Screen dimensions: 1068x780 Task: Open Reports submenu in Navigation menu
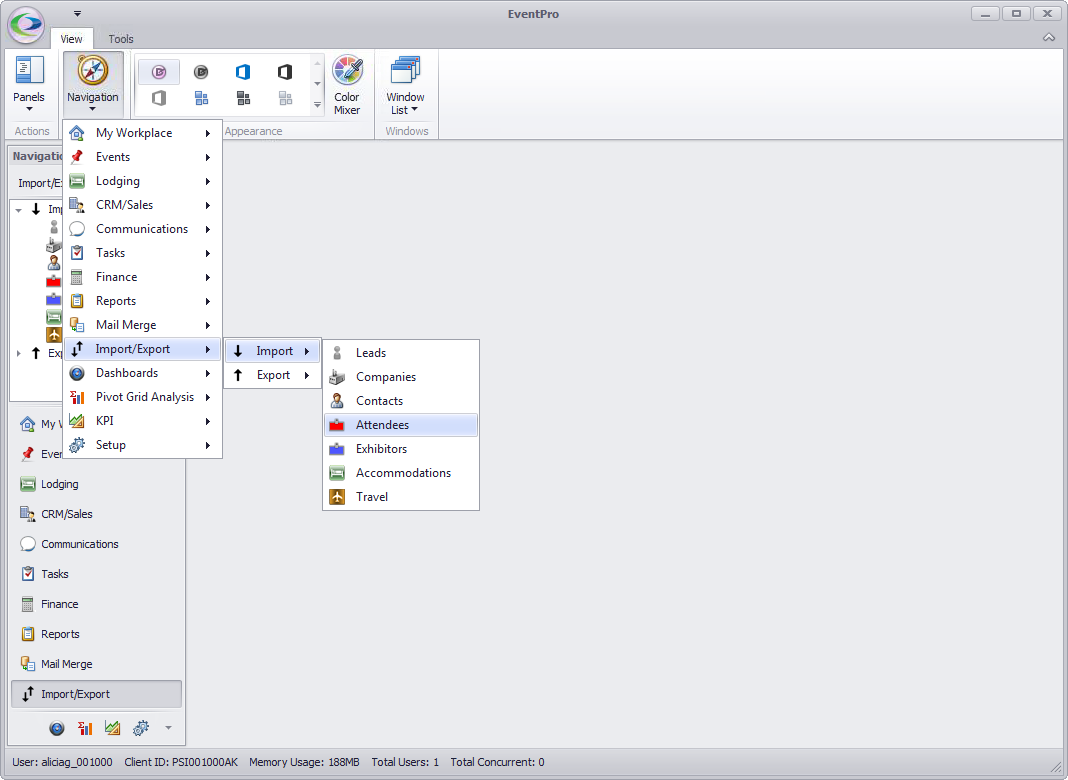[x=143, y=300]
